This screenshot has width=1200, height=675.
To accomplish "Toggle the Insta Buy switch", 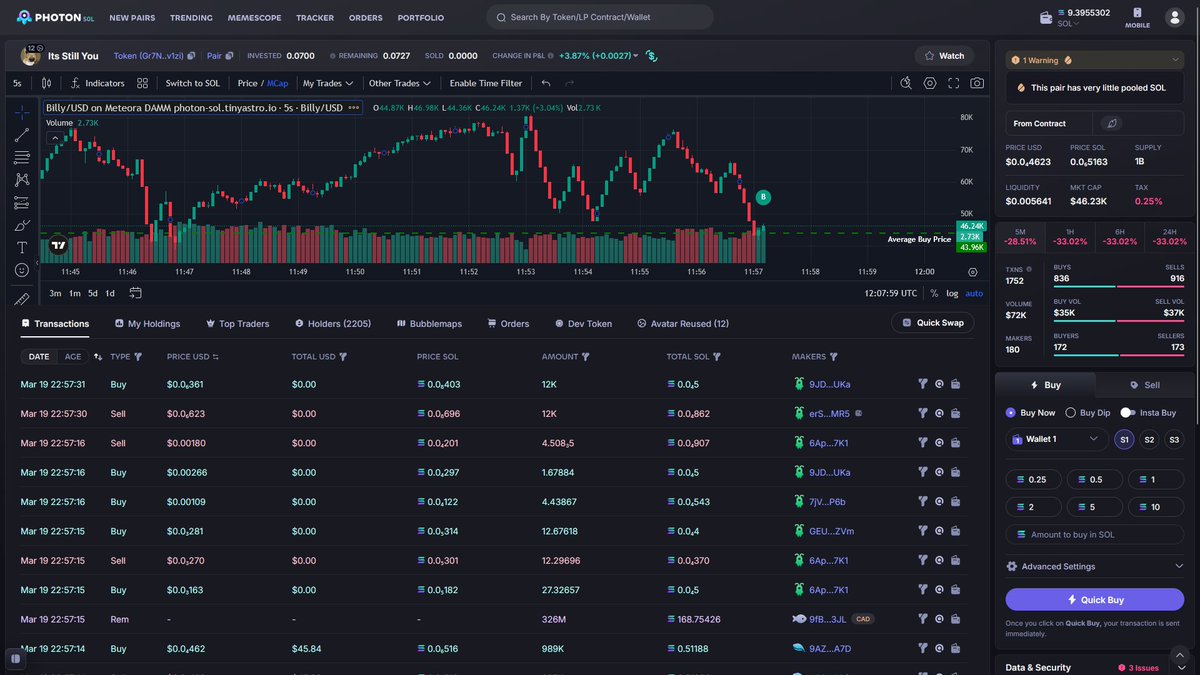I will [1127, 412].
